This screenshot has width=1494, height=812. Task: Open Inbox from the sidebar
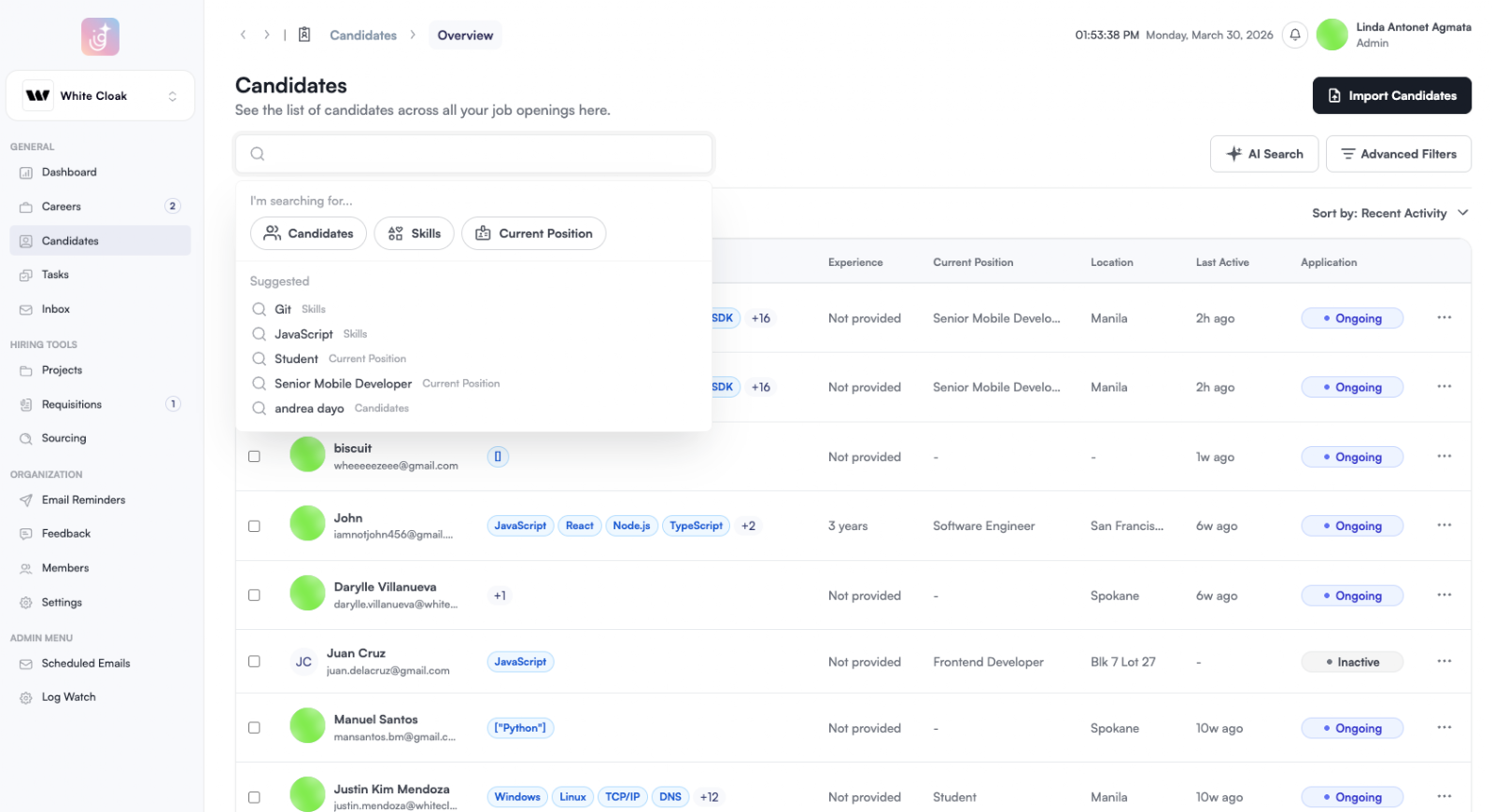(55, 309)
